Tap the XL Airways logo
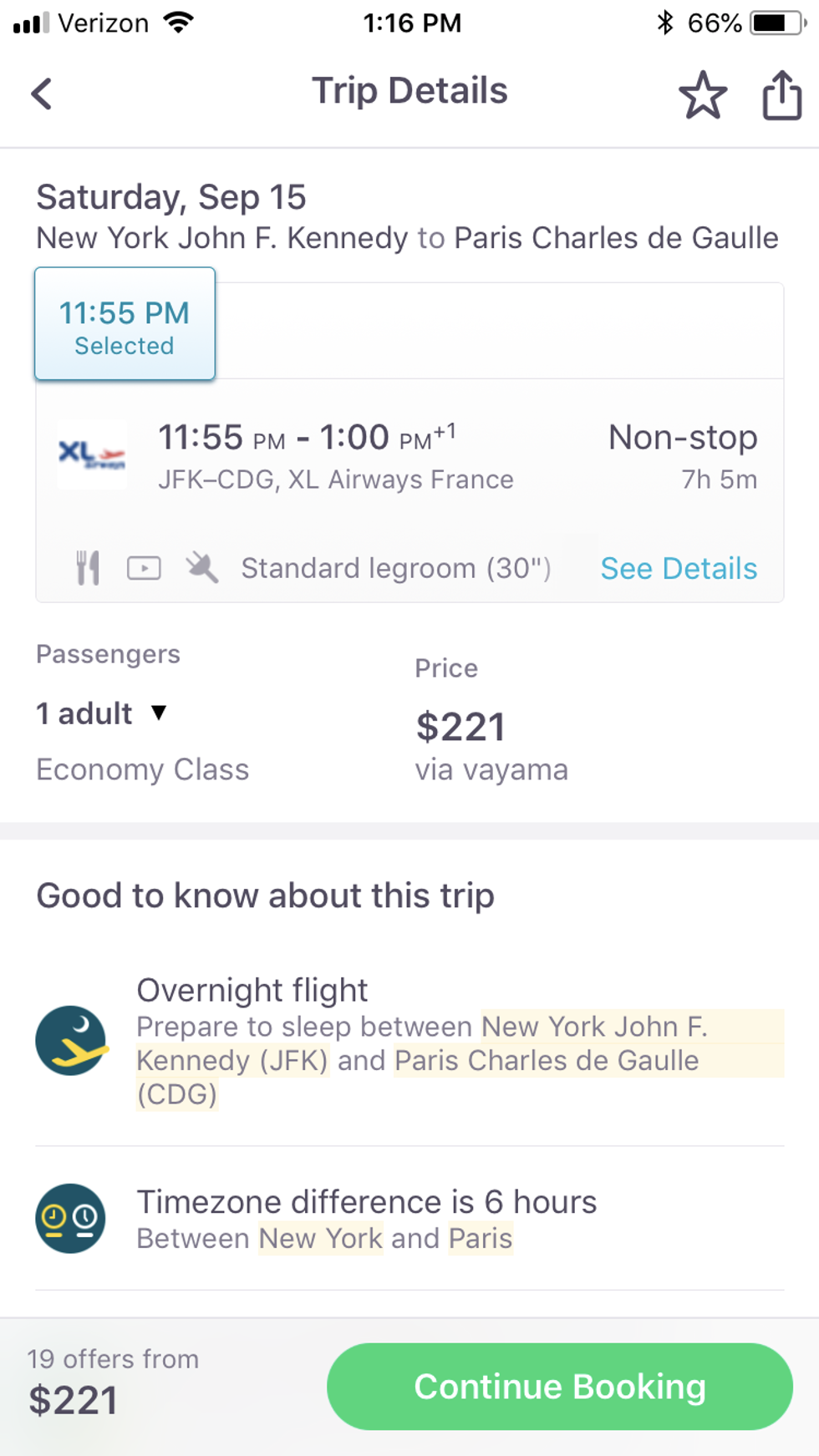819x1456 pixels. pos(92,455)
